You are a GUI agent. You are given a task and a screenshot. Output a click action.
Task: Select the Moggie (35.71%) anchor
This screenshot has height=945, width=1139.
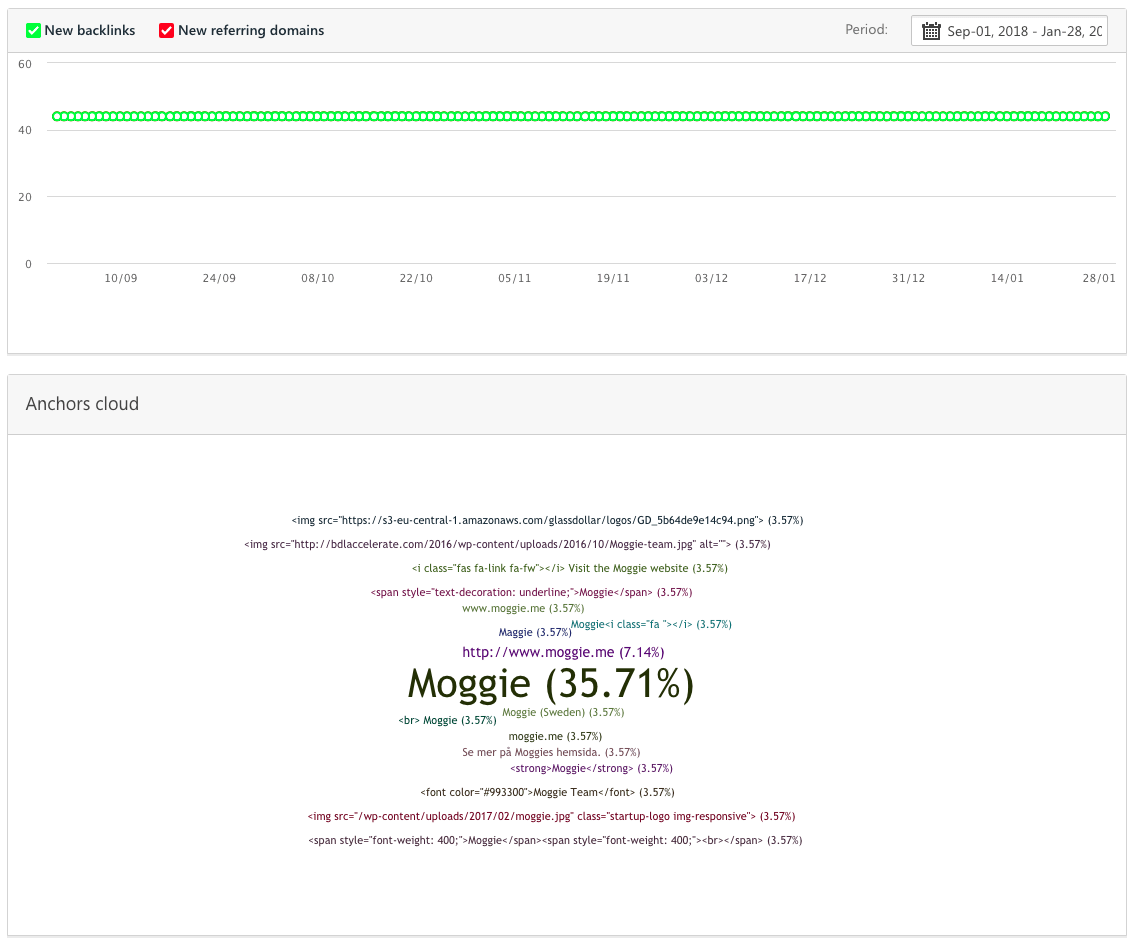(x=551, y=684)
